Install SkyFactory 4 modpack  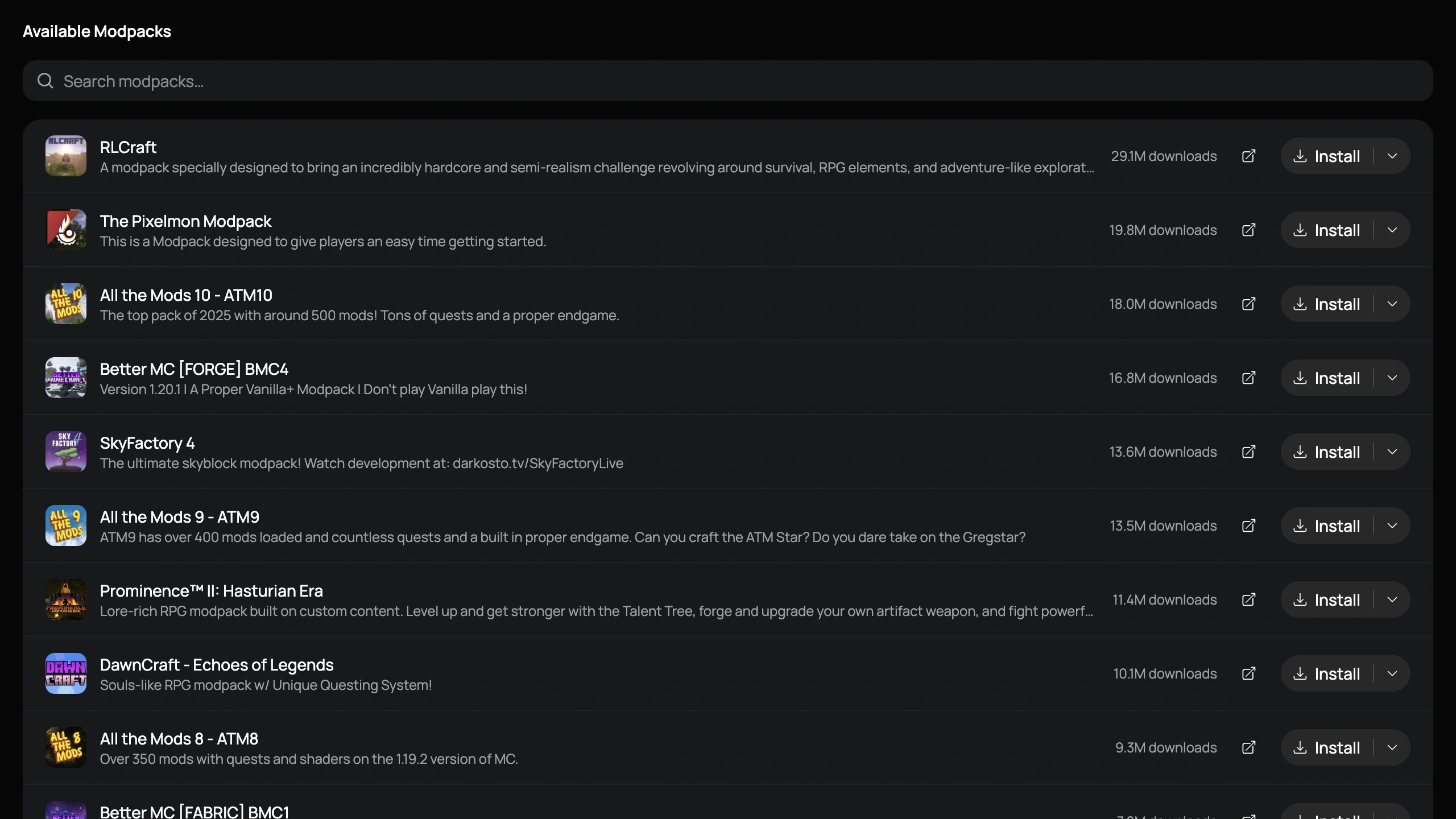click(x=1327, y=452)
